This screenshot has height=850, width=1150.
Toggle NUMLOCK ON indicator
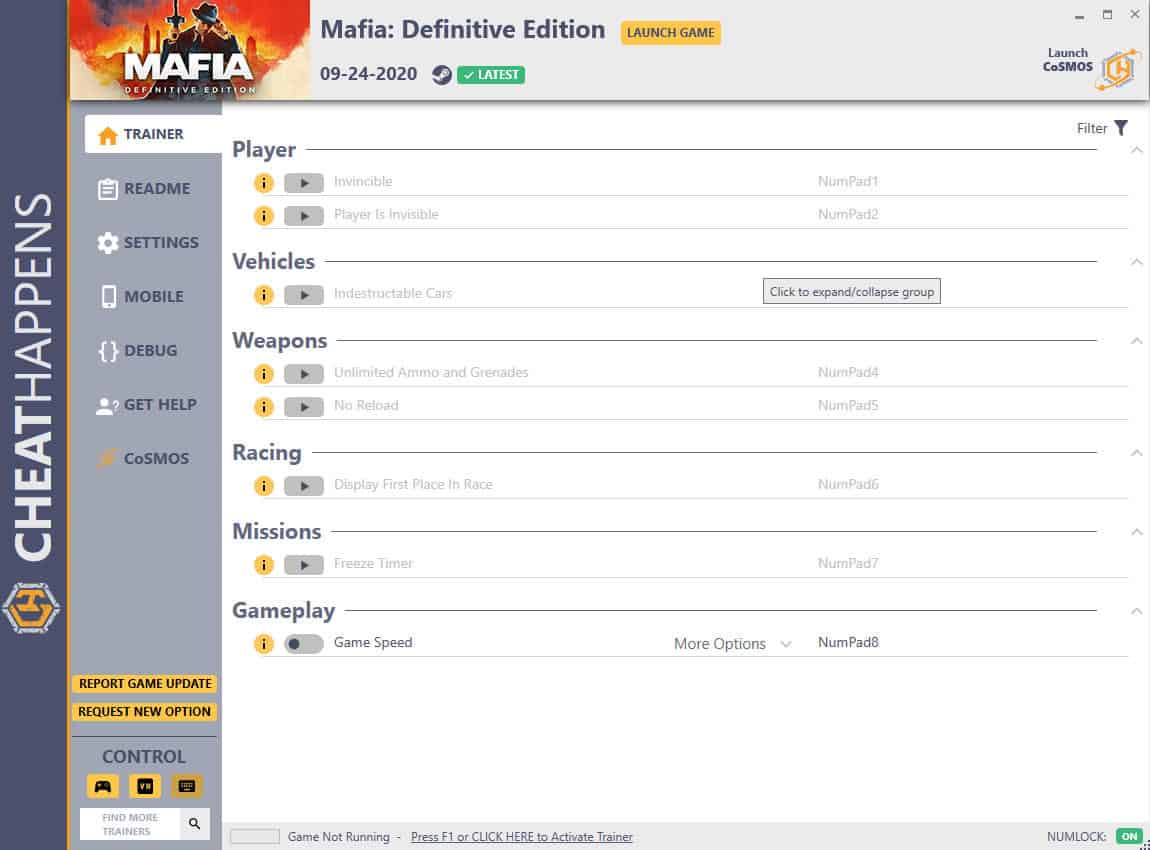pos(1129,836)
